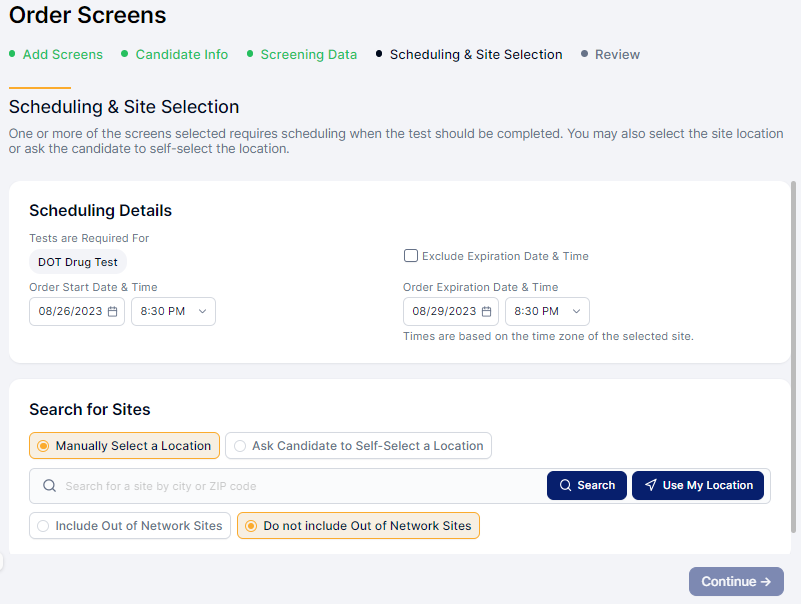
Task: Check Exclude Expiration Date & Time
Action: [x=411, y=256]
